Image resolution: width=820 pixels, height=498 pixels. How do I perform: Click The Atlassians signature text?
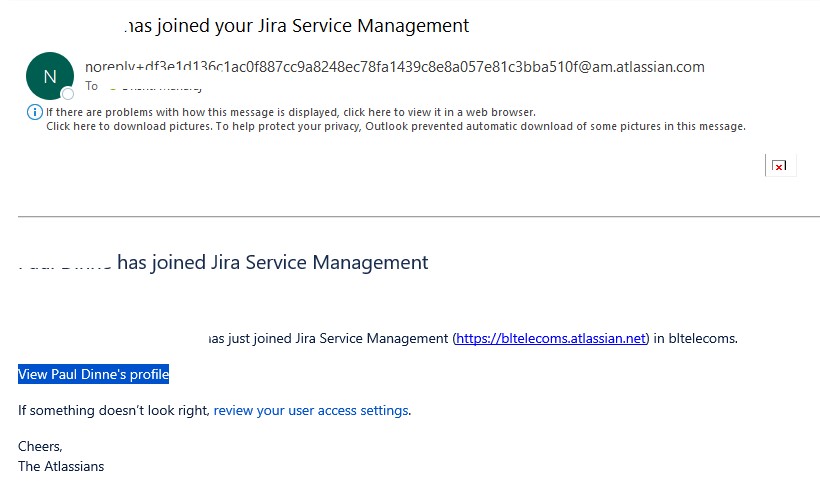(61, 466)
